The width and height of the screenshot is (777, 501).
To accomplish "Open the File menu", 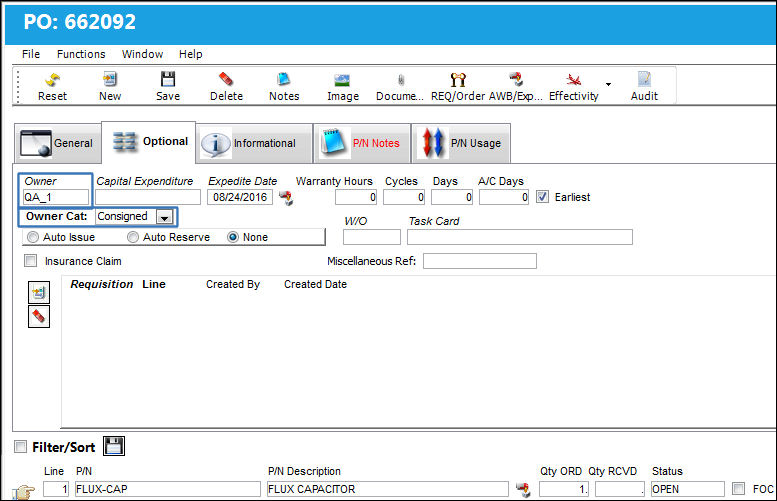I will point(31,54).
